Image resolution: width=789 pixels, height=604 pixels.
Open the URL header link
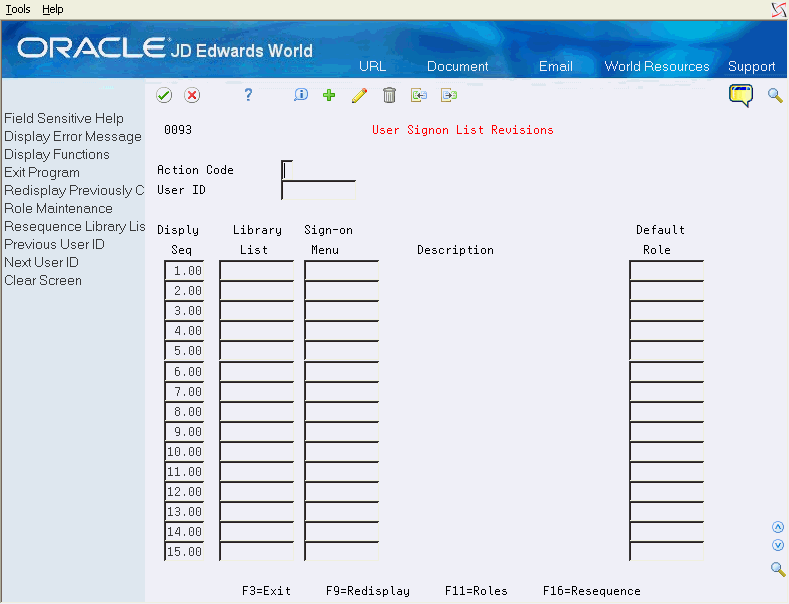click(372, 66)
